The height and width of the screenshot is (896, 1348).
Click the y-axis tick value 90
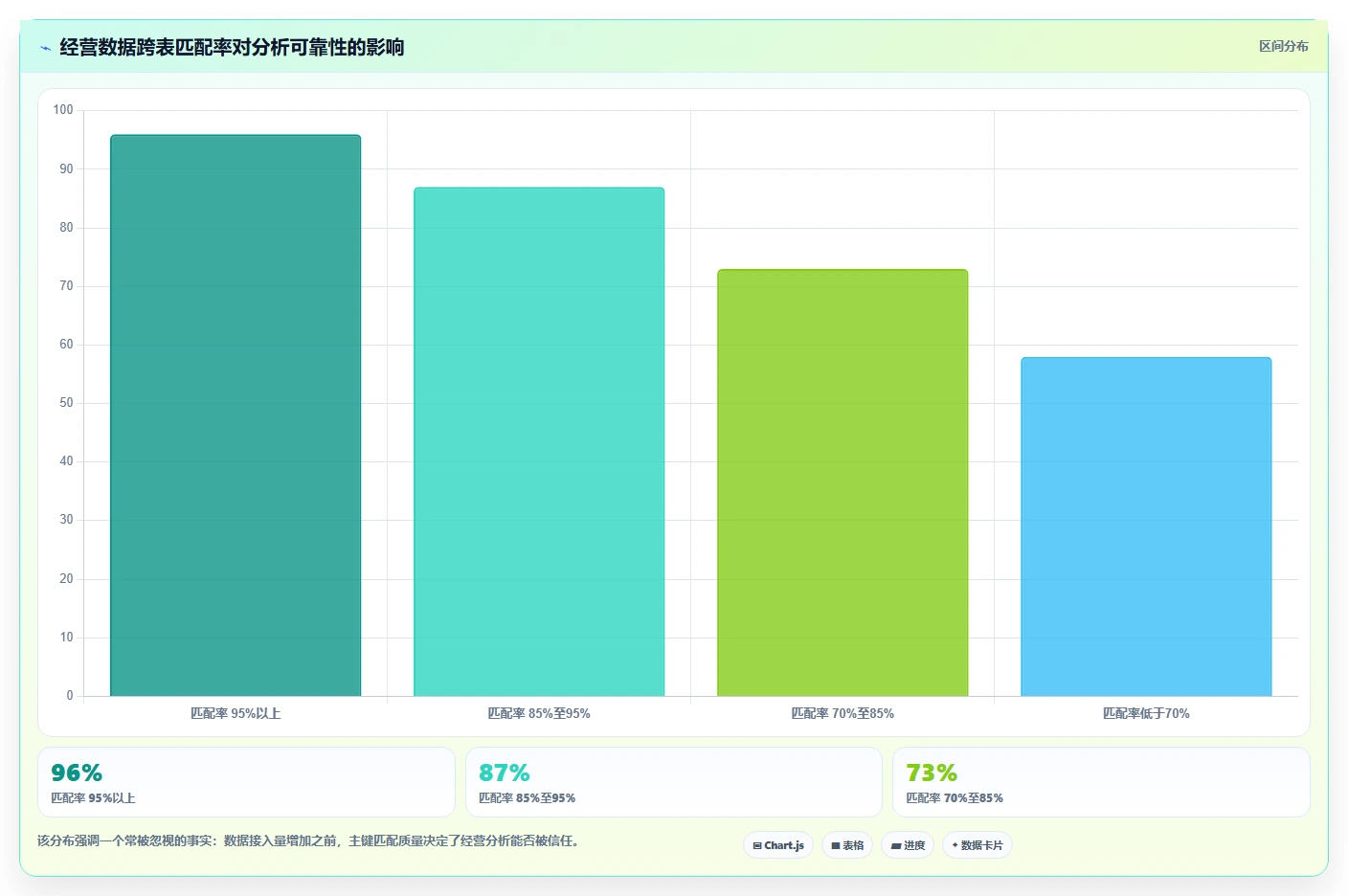pyautogui.click(x=66, y=168)
